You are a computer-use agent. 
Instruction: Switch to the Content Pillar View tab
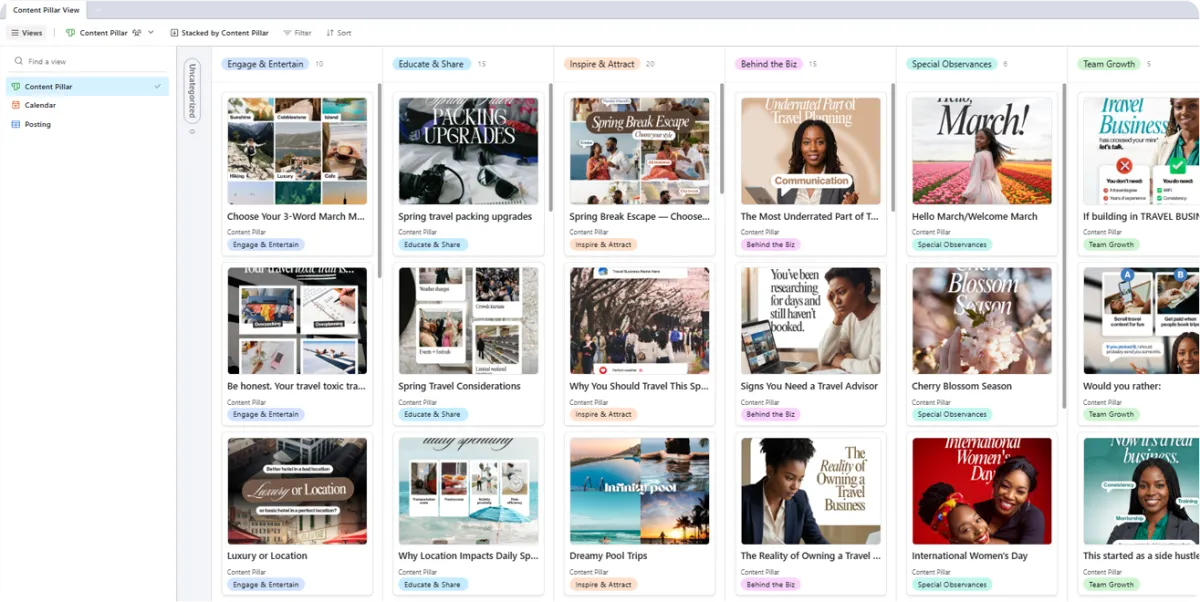[x=46, y=10]
